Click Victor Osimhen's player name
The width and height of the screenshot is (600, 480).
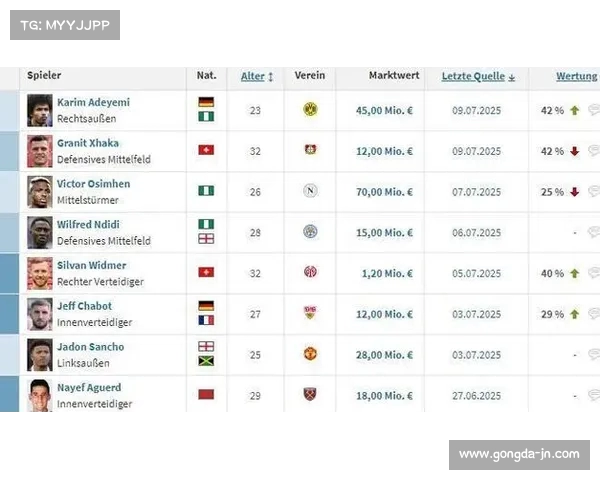pyautogui.click(x=94, y=184)
